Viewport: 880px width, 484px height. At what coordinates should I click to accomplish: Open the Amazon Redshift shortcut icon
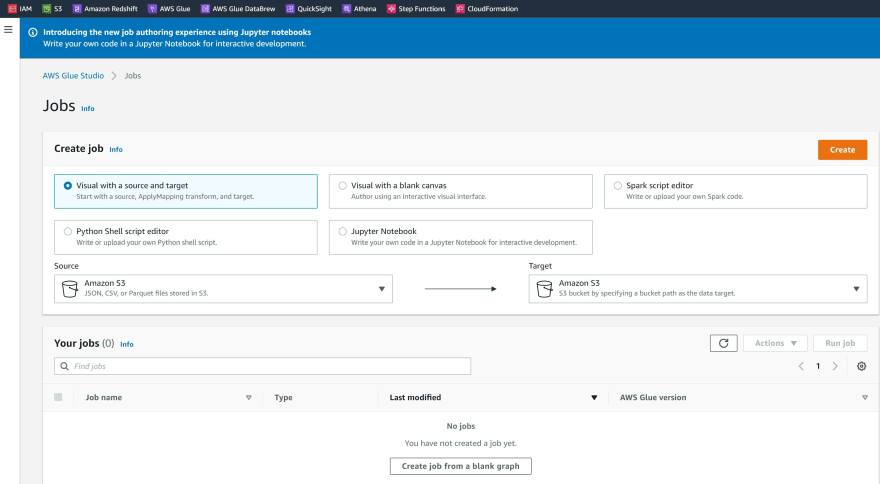pyautogui.click(x=77, y=9)
